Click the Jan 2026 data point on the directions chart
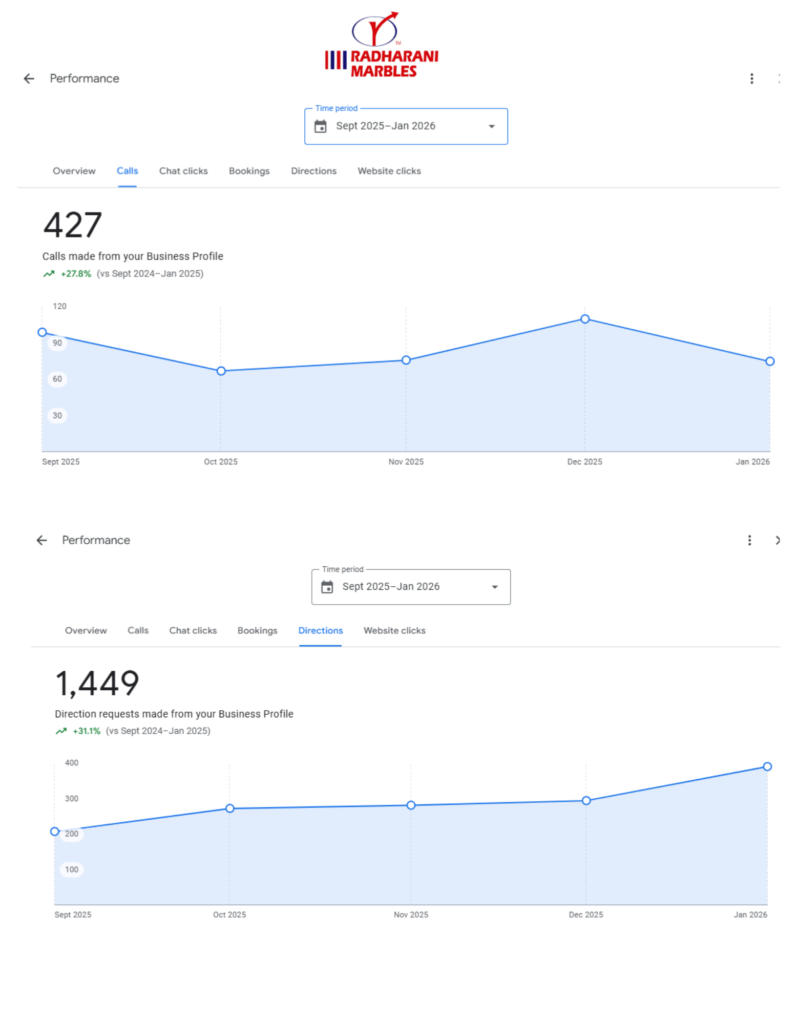Viewport: 797px width, 1024px height. click(x=768, y=767)
